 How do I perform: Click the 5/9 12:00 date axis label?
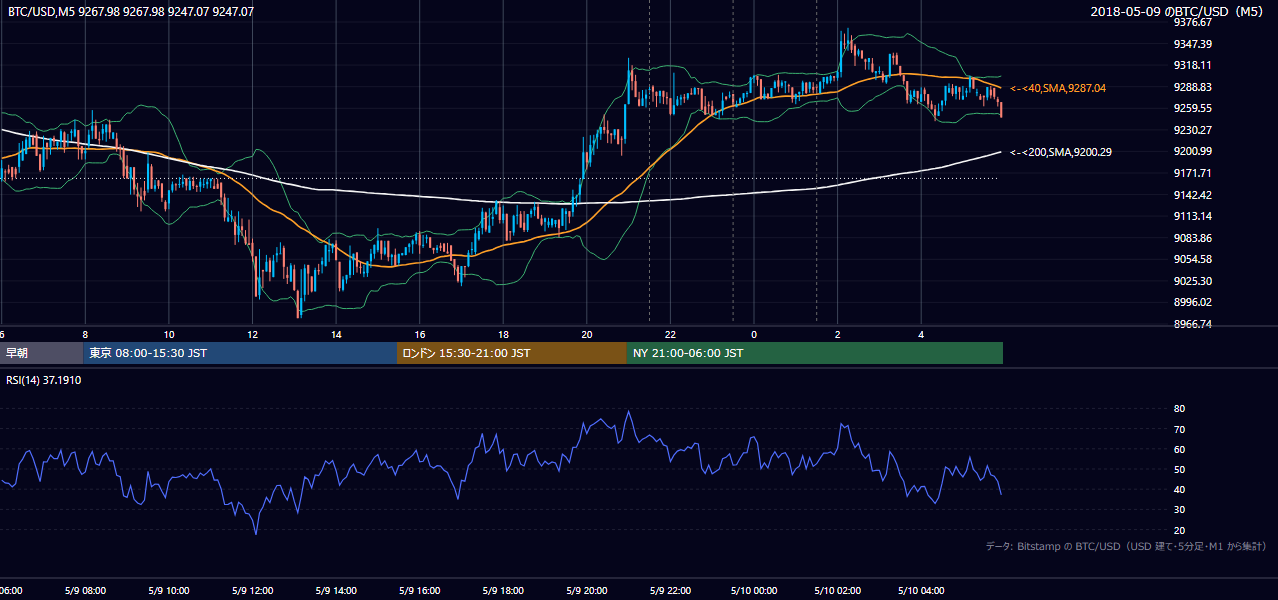click(x=252, y=591)
